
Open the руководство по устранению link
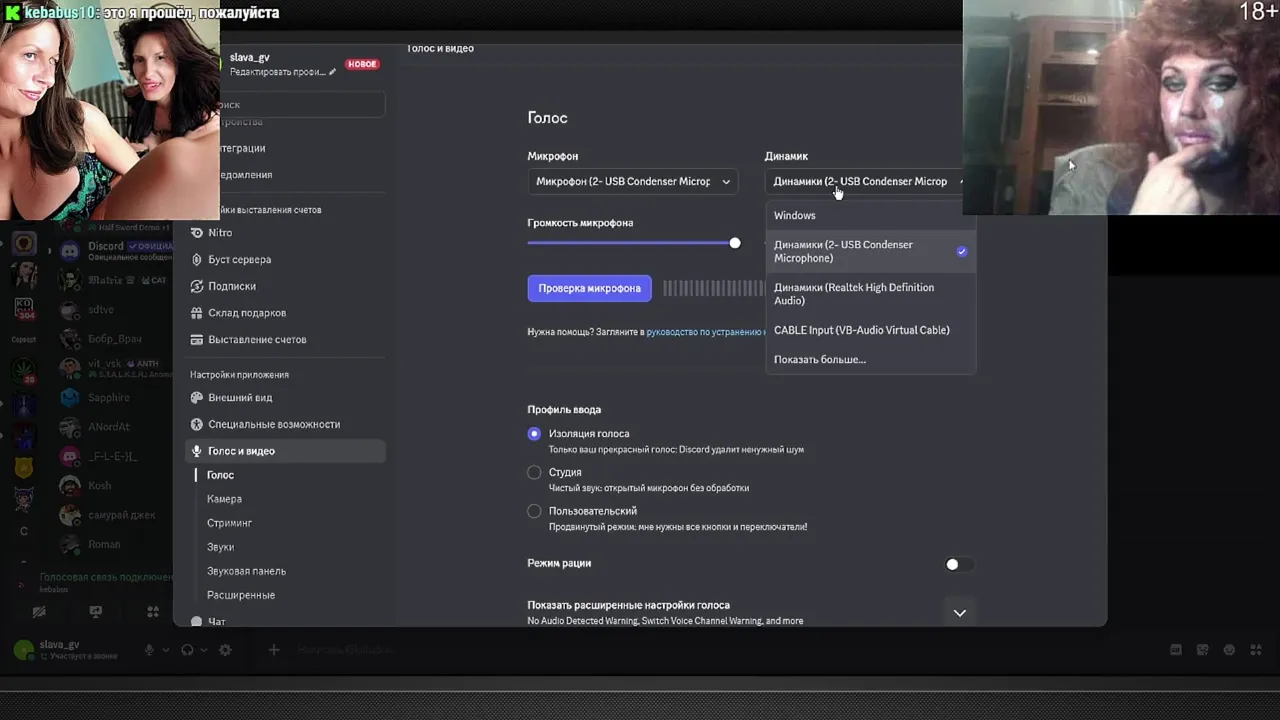pyautogui.click(x=706, y=332)
